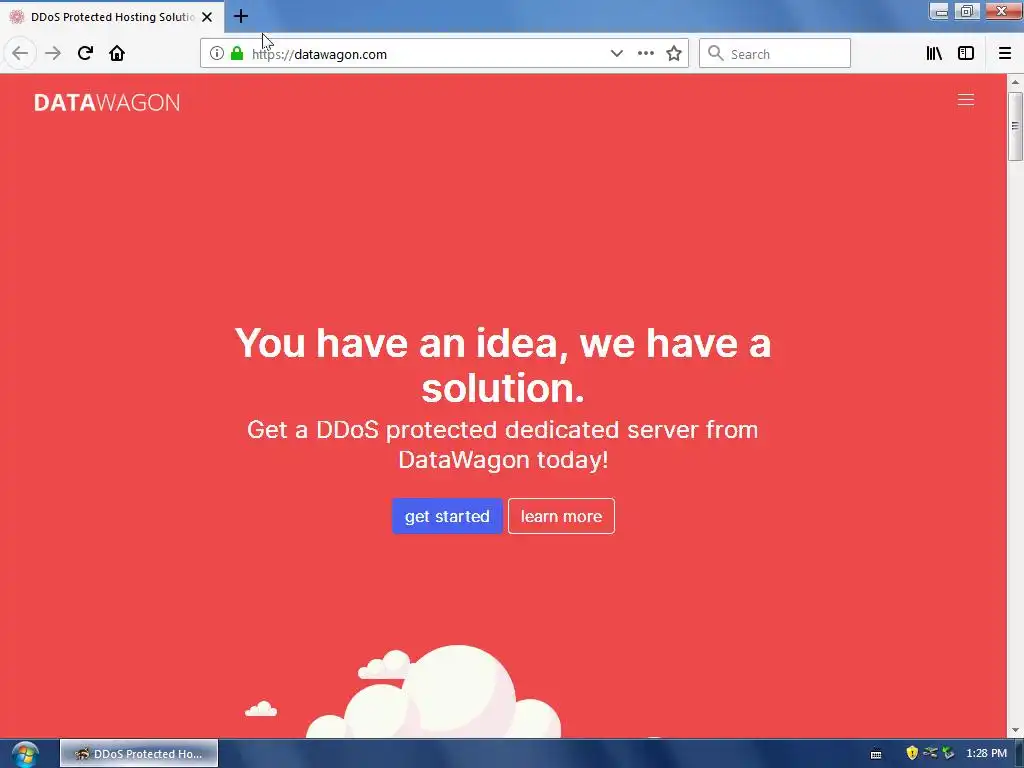
Task: Click the page scrollbar up arrow
Action: tap(1015, 82)
